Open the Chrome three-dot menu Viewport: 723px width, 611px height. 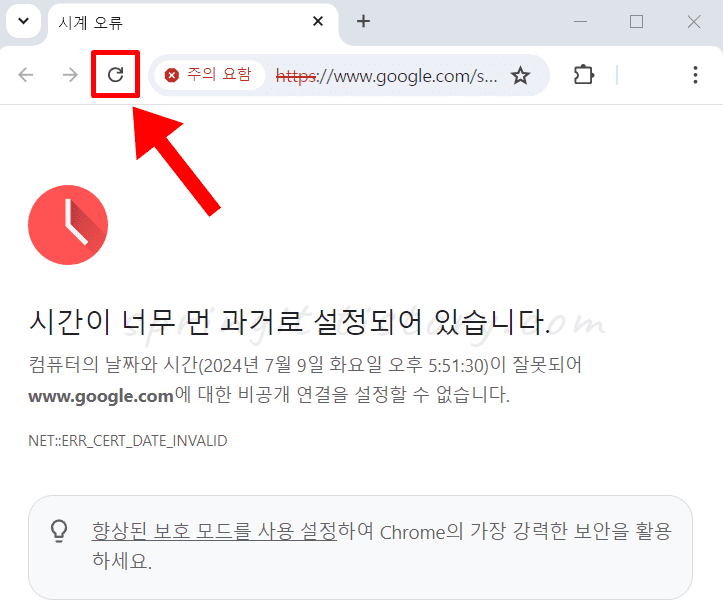pyautogui.click(x=695, y=75)
